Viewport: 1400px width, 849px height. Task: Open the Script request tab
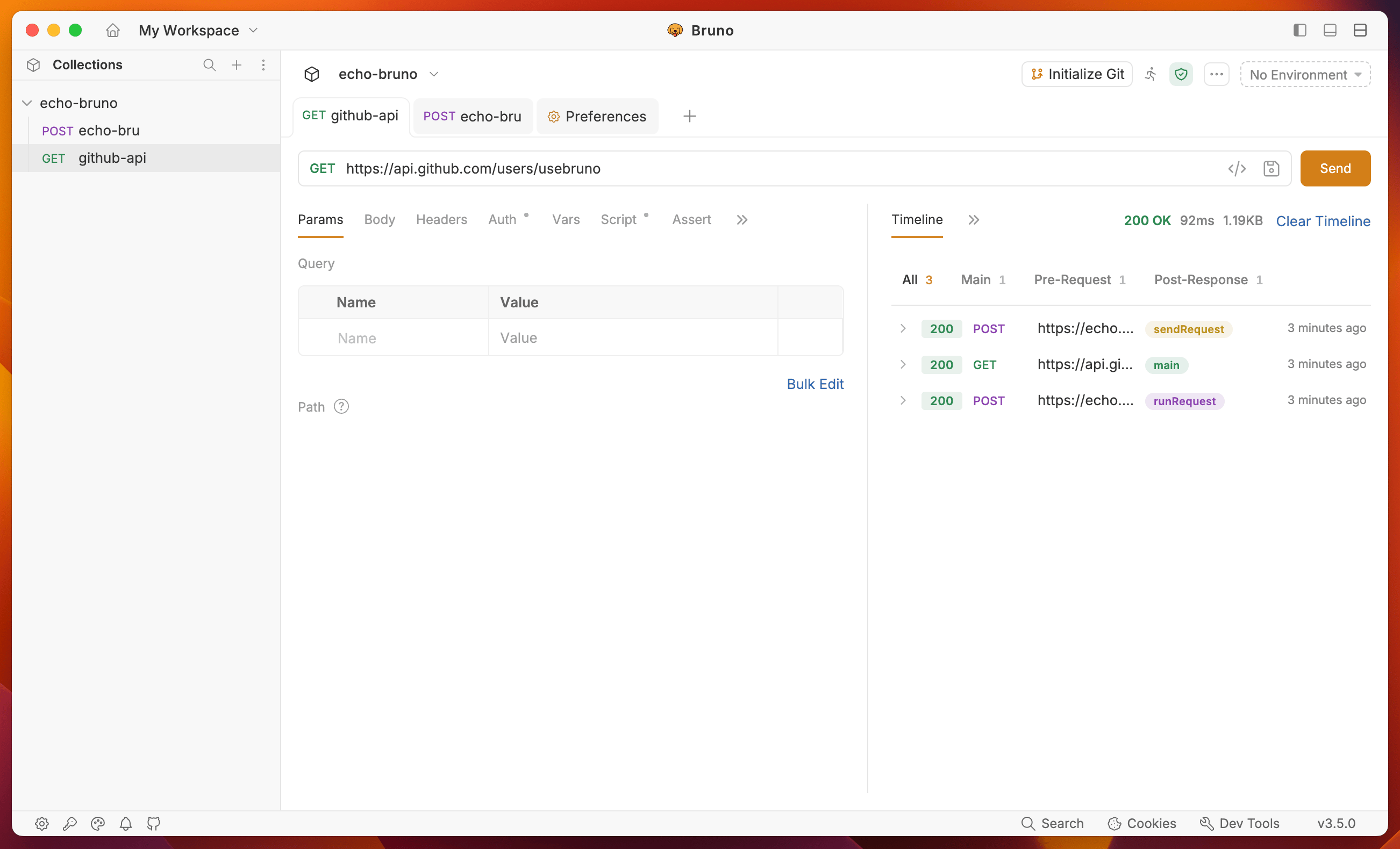pos(618,220)
